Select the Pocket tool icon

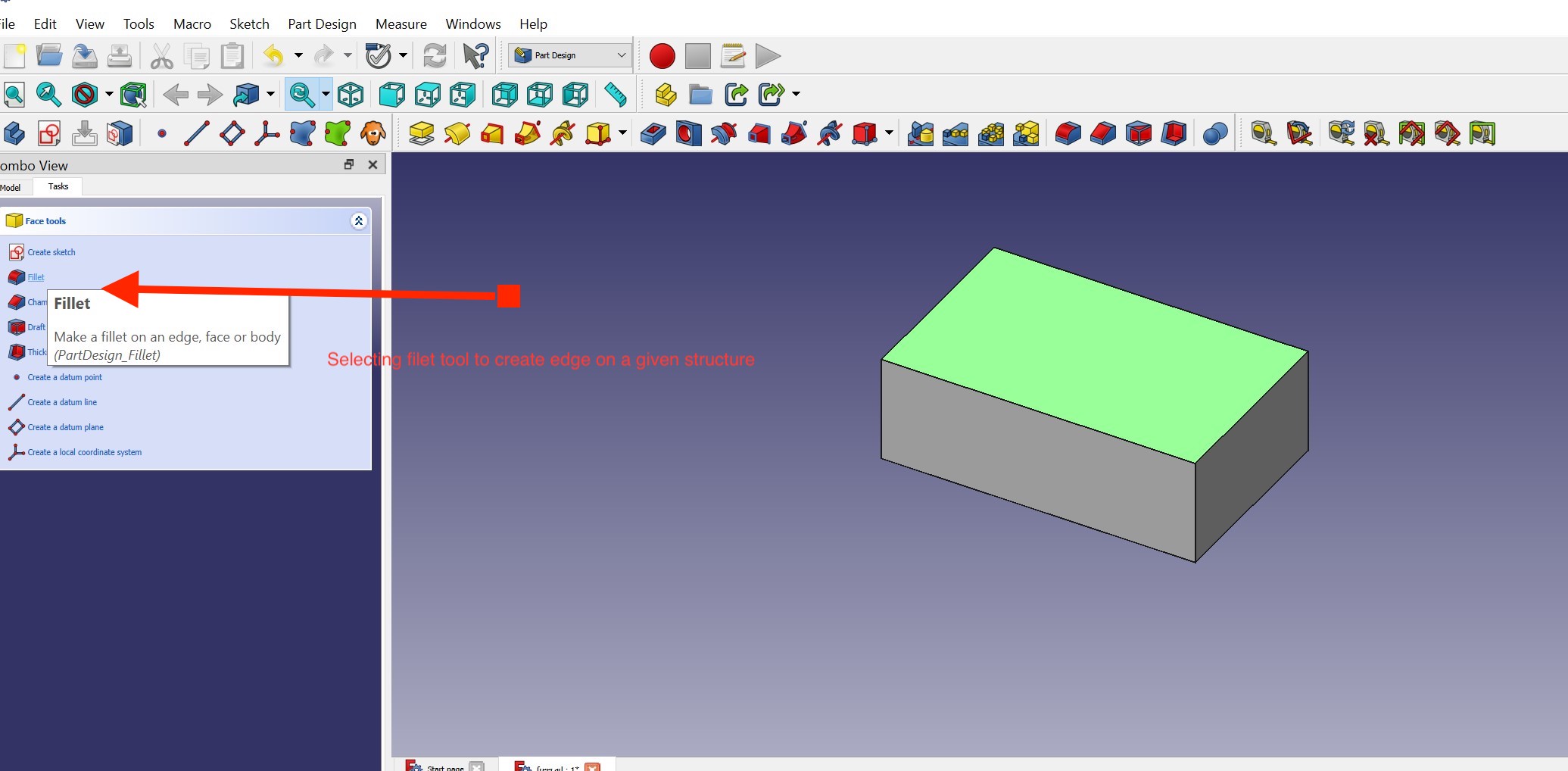[x=653, y=134]
